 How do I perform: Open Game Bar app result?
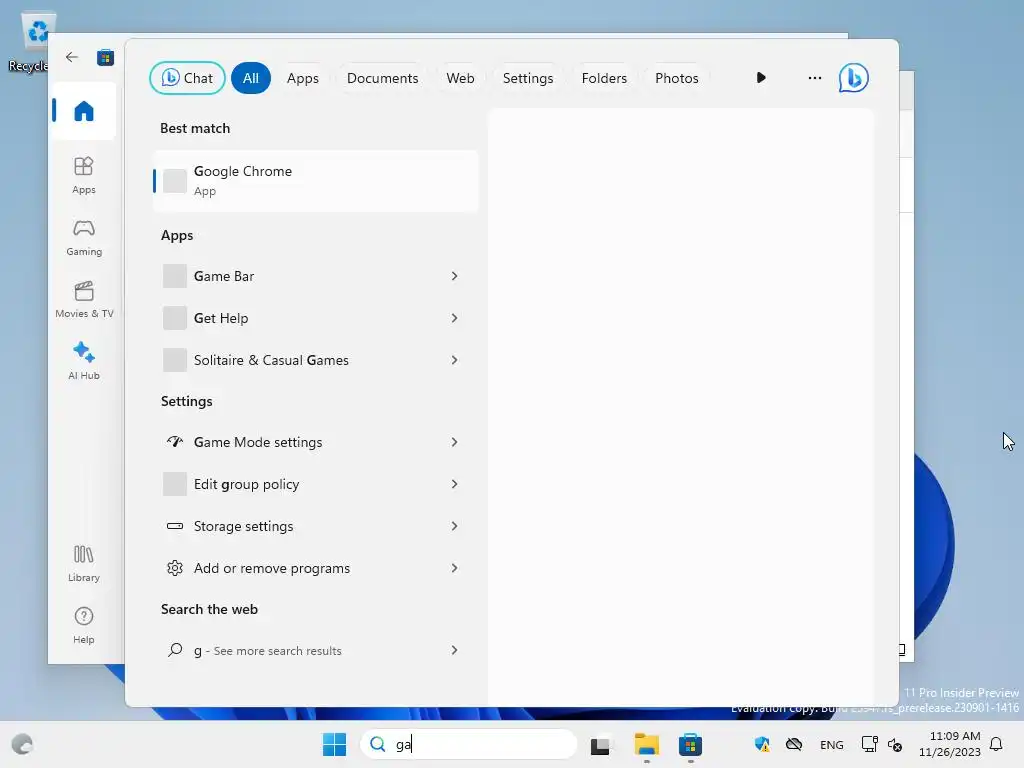click(x=315, y=276)
